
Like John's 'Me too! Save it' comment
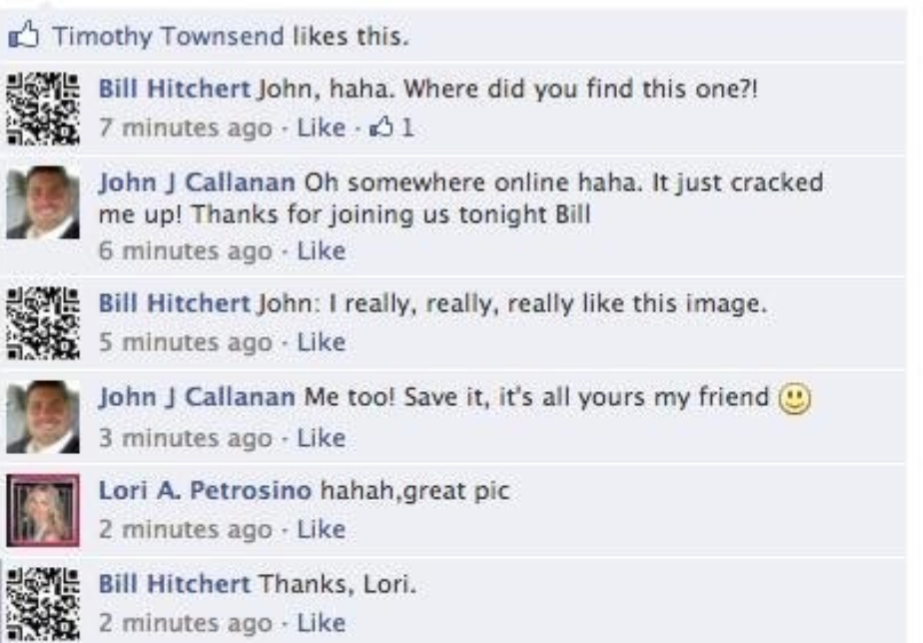point(321,437)
